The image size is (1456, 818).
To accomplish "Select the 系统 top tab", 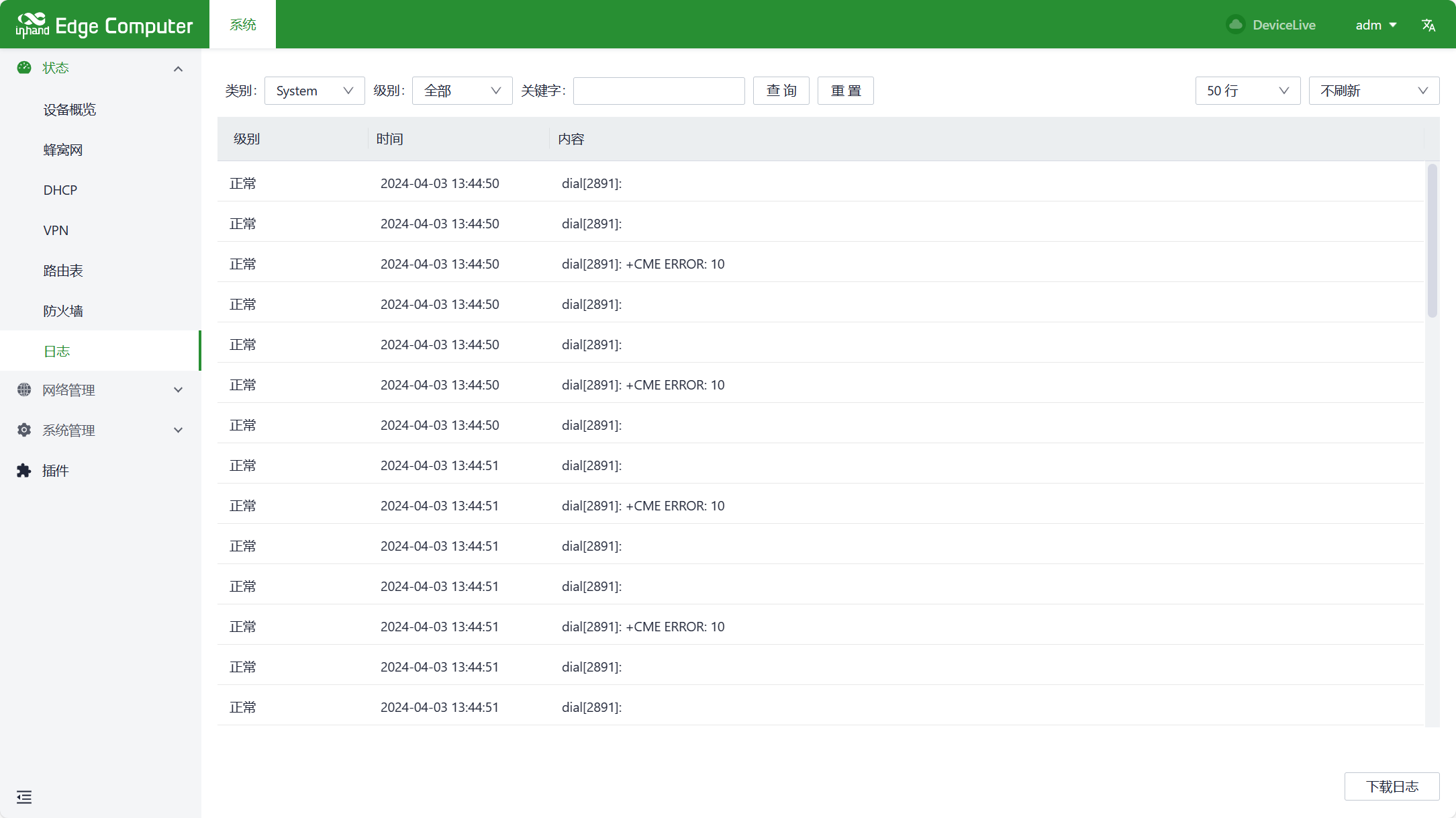I will [242, 25].
